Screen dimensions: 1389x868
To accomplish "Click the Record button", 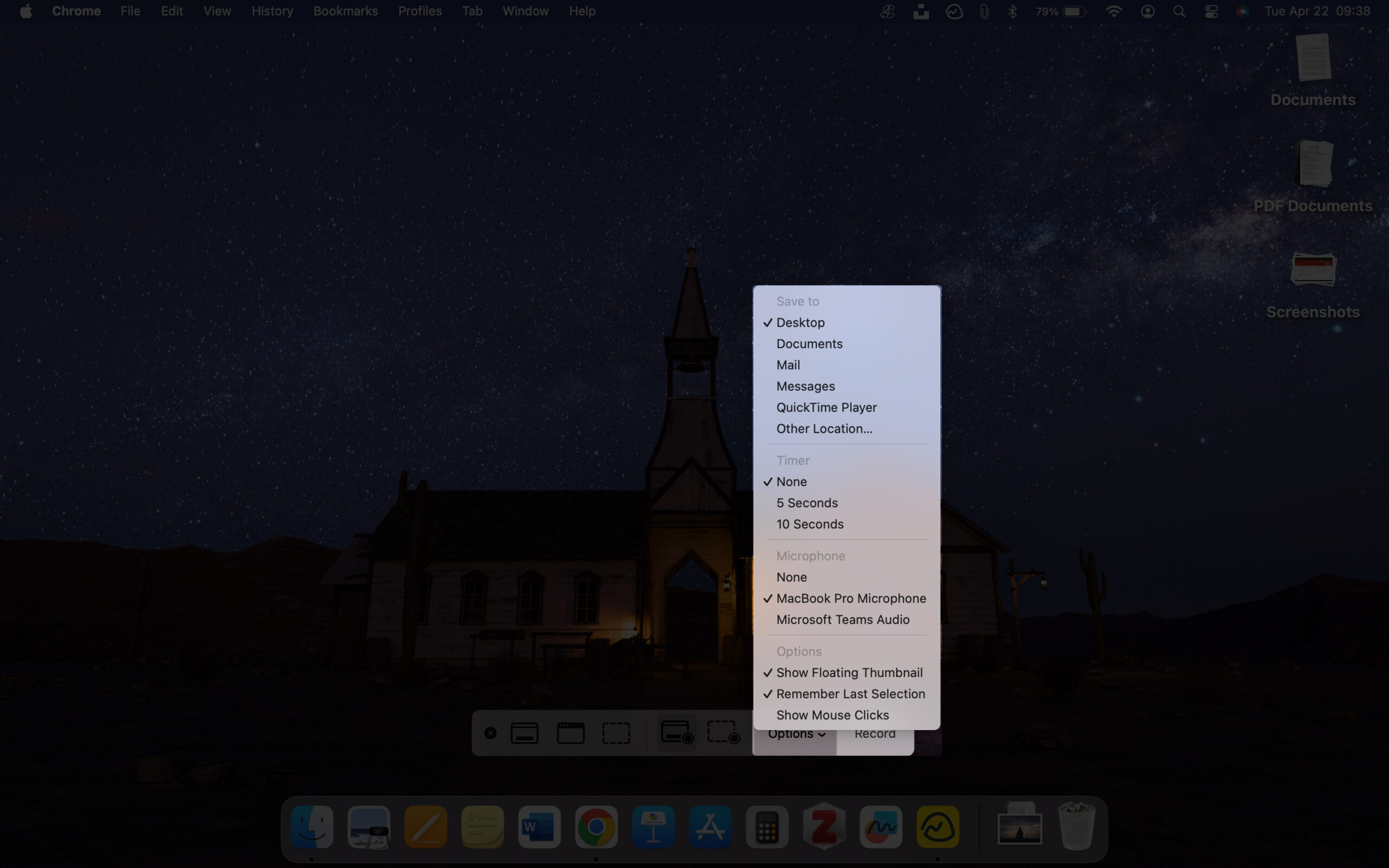I will [x=875, y=733].
